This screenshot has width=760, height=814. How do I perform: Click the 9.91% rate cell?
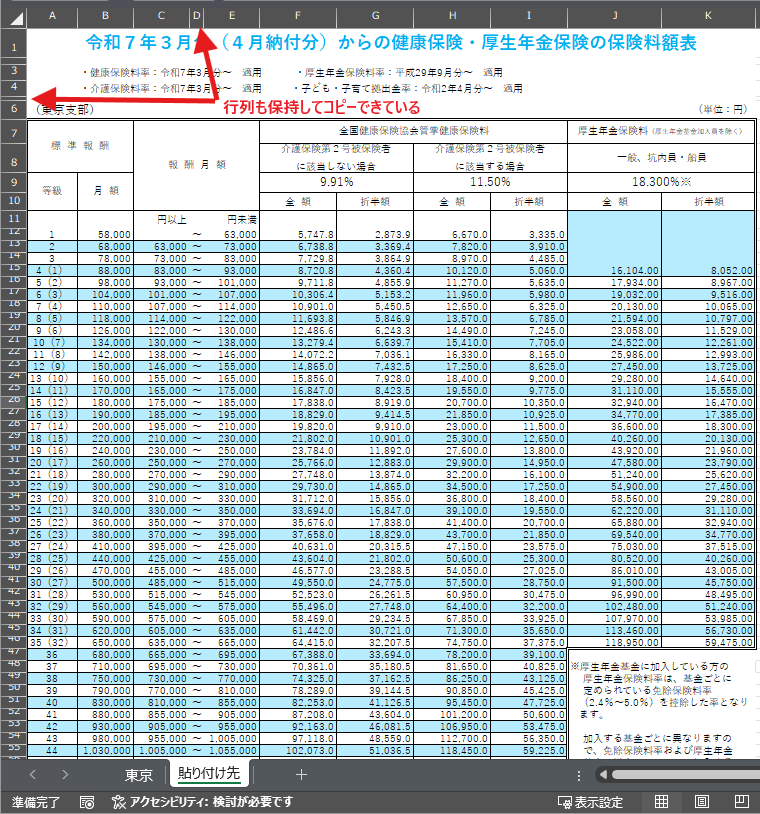click(336, 182)
